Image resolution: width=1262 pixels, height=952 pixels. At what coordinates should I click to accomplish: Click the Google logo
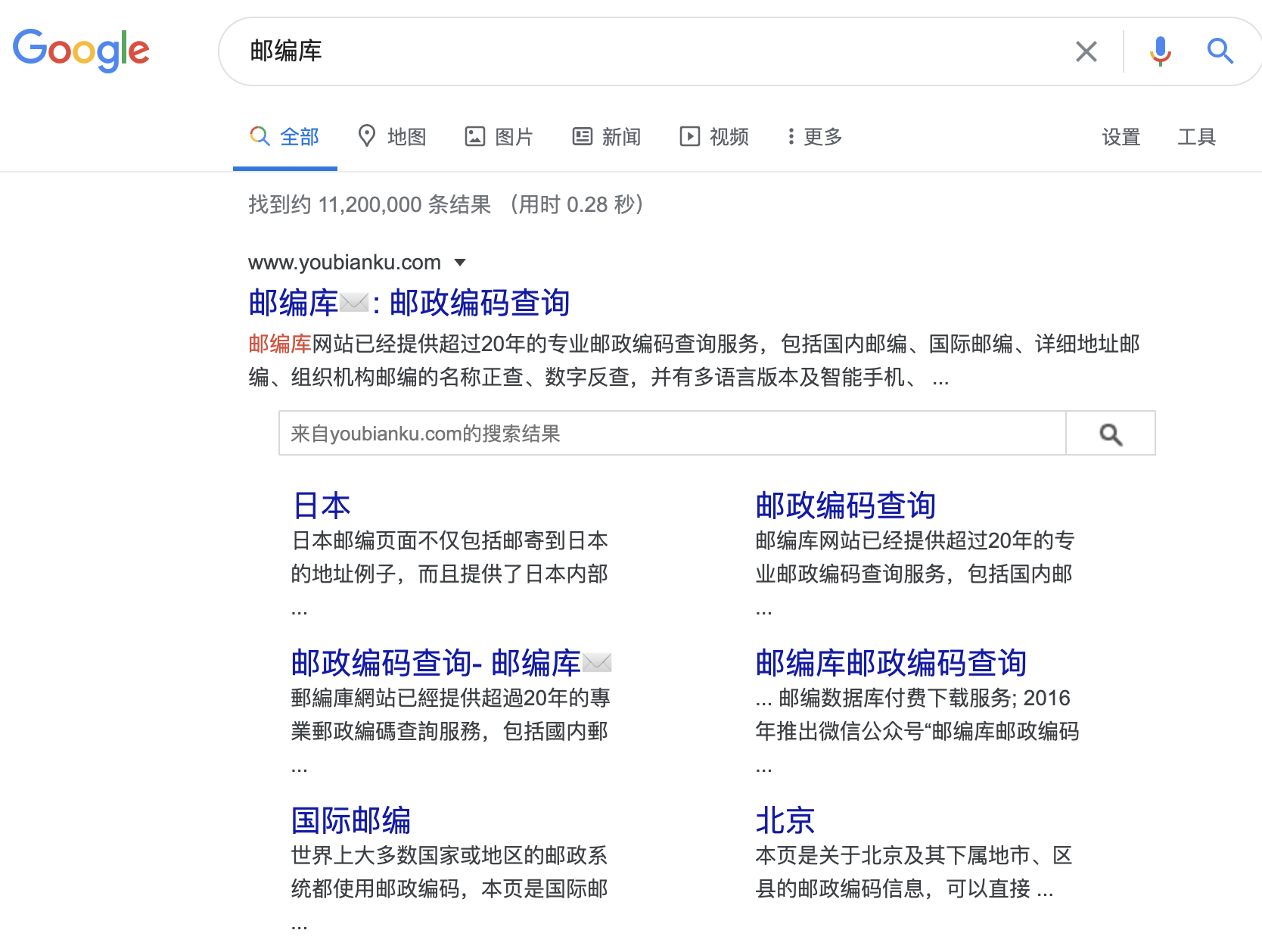tap(81, 51)
